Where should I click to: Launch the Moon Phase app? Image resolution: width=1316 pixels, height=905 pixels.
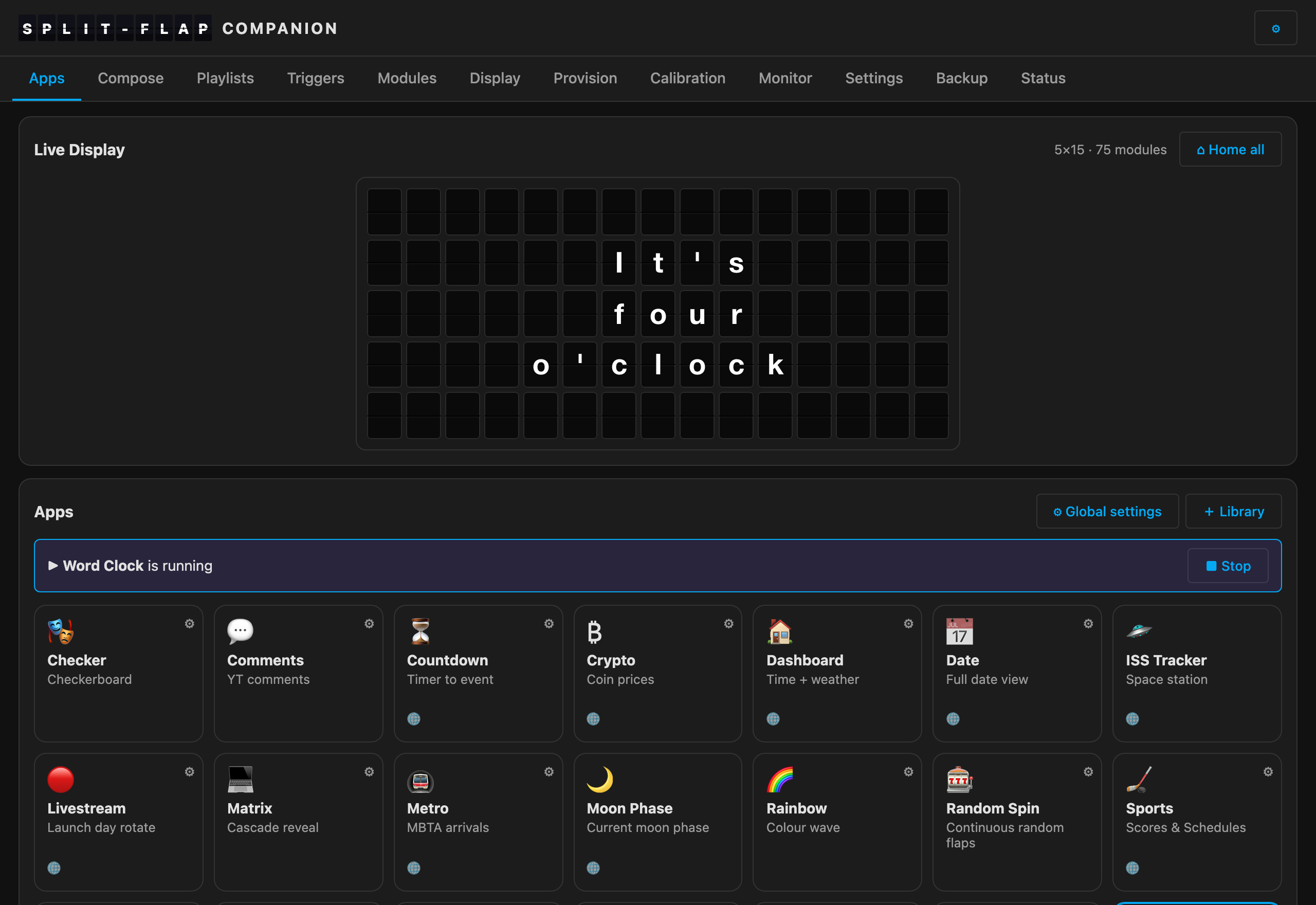click(657, 822)
